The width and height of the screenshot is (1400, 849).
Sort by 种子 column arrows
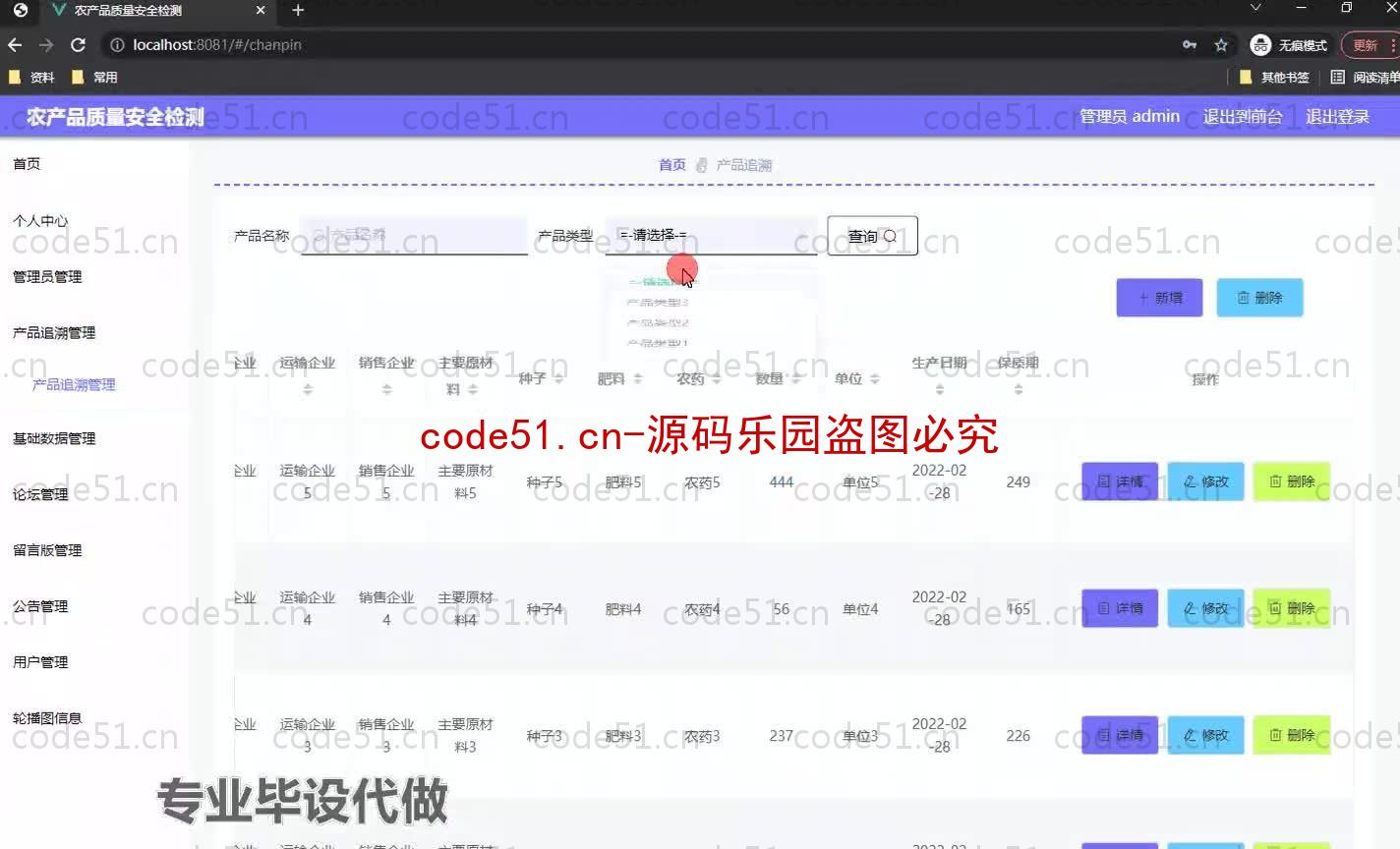(558, 379)
